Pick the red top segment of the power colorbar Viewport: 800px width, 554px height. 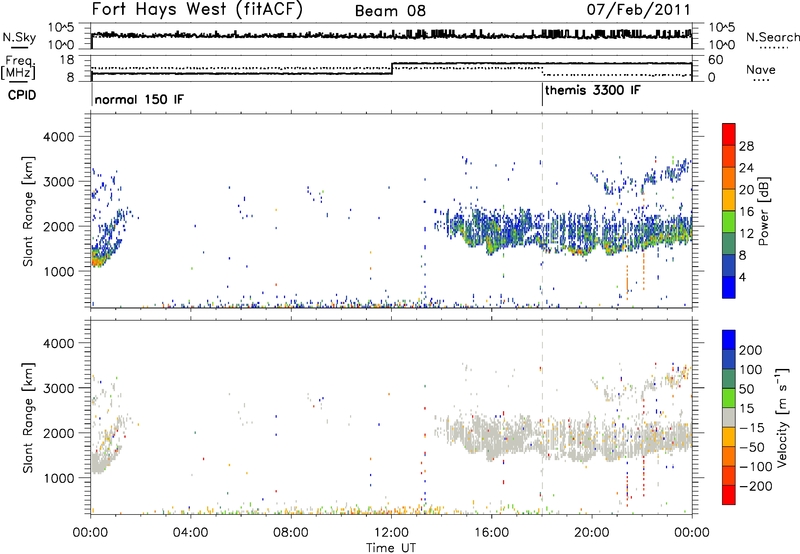[729, 134]
